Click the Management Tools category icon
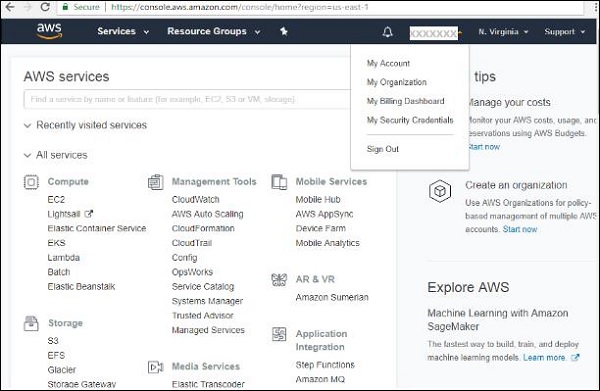 point(155,182)
